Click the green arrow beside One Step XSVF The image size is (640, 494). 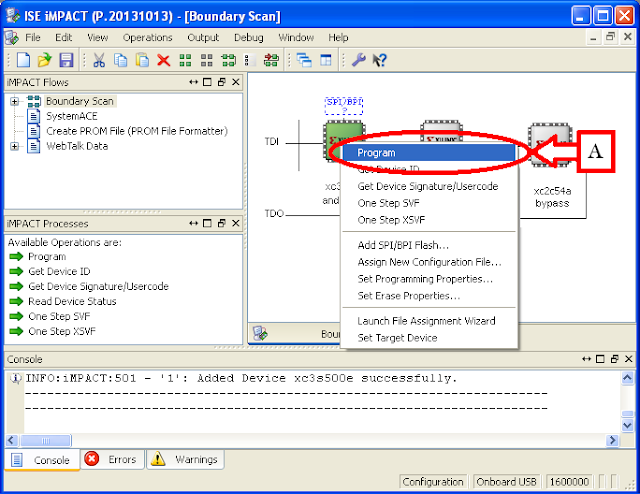16,331
